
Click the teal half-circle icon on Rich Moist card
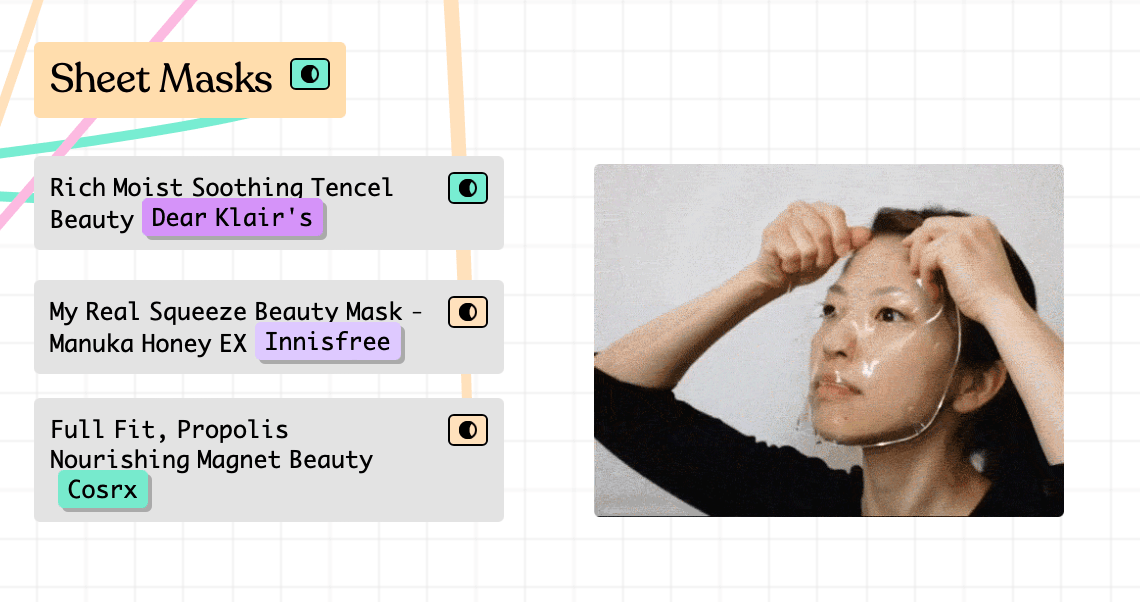point(467,187)
